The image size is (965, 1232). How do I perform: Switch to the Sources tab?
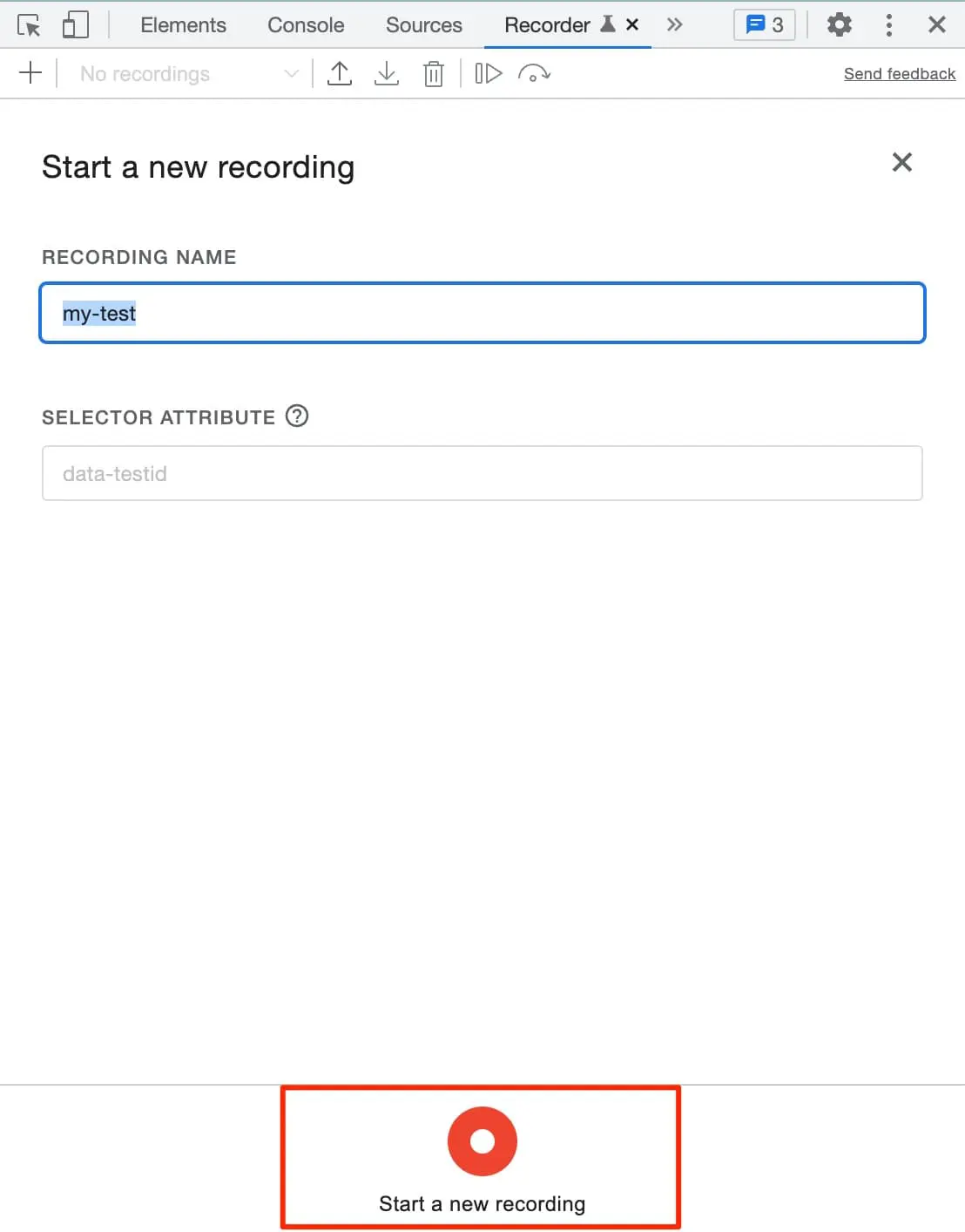(x=423, y=25)
